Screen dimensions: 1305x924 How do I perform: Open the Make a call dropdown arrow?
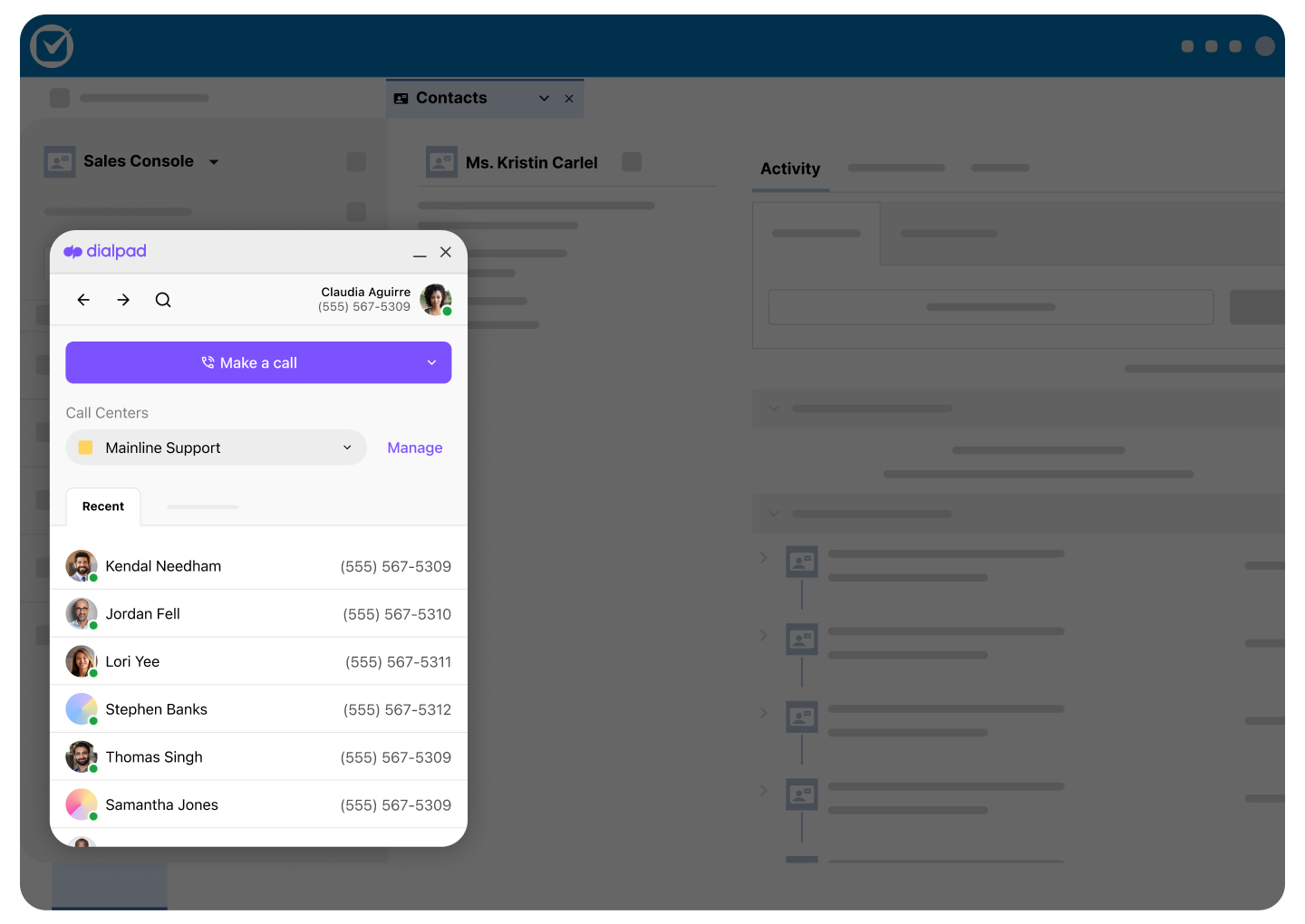tap(432, 362)
